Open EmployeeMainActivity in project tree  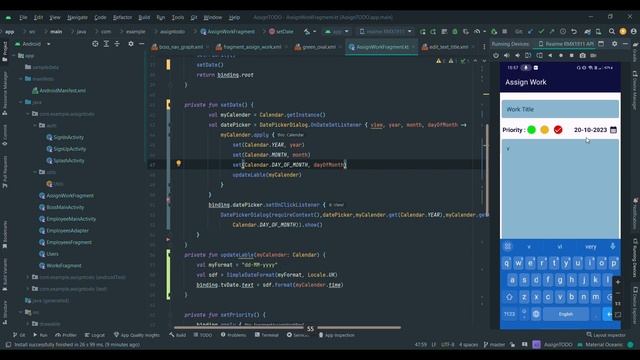tap(67, 219)
